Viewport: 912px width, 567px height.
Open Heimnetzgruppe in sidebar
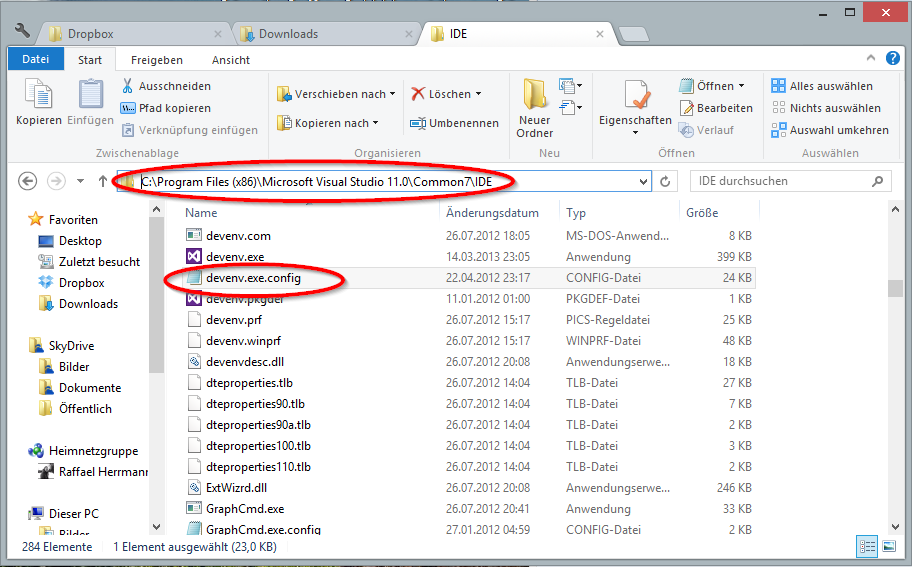[x=93, y=451]
